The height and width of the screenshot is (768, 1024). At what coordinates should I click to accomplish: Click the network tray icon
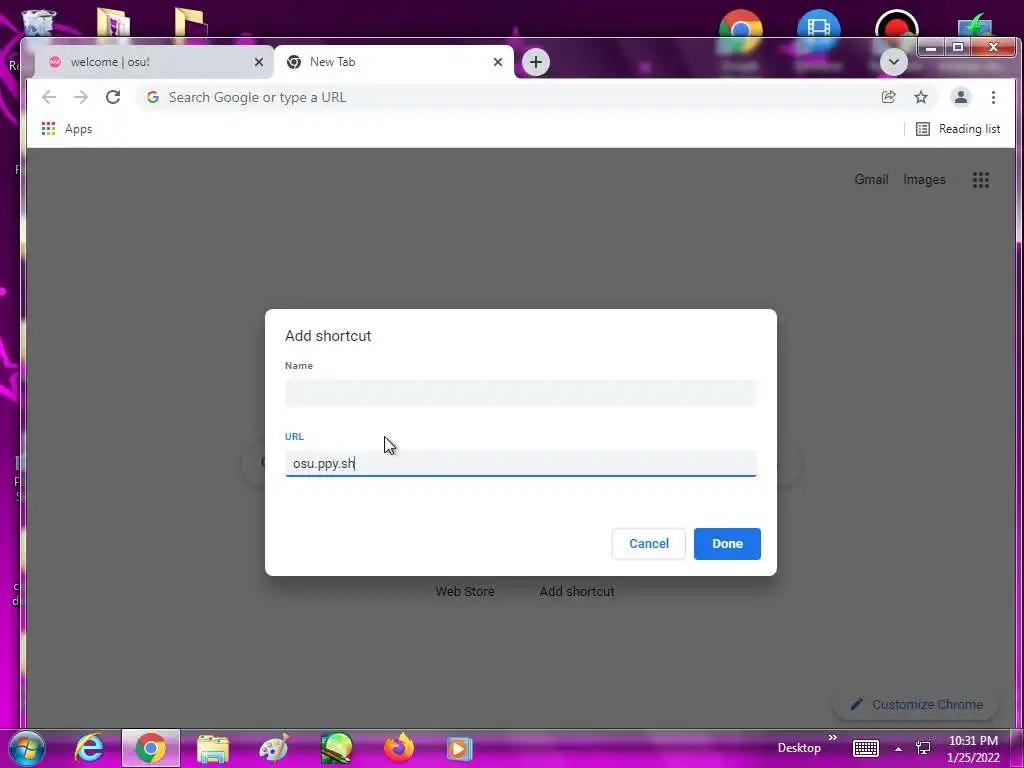[x=923, y=748]
